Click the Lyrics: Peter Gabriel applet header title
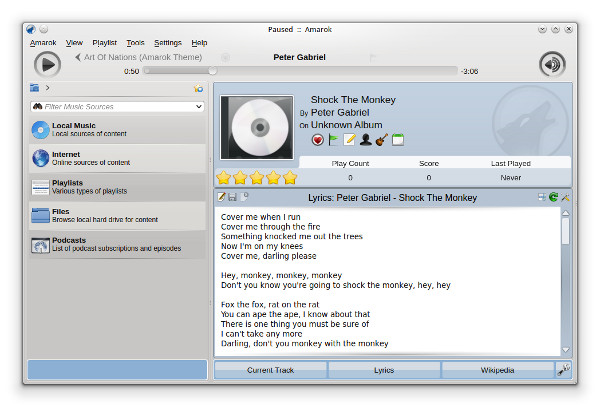 coord(392,198)
